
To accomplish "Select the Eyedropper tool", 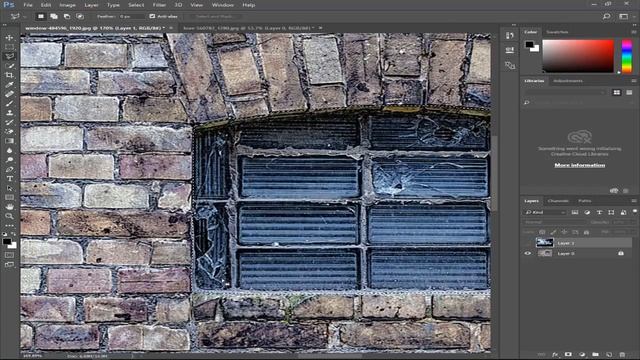I will coord(9,84).
